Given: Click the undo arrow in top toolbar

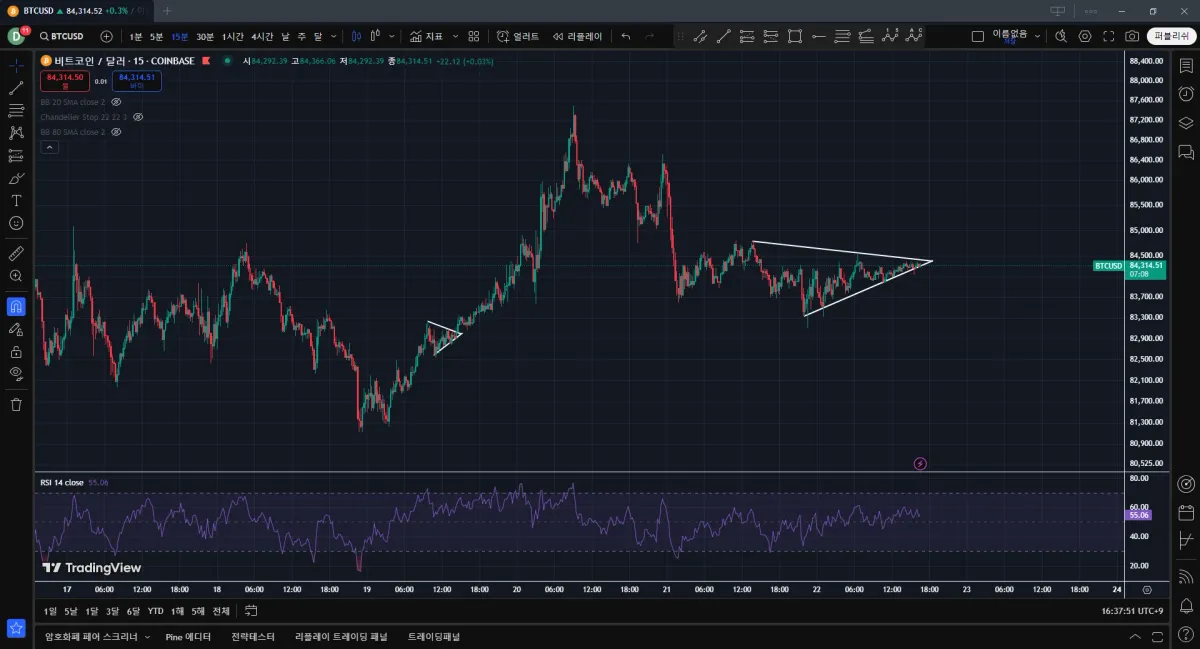Looking at the screenshot, I should [626, 36].
